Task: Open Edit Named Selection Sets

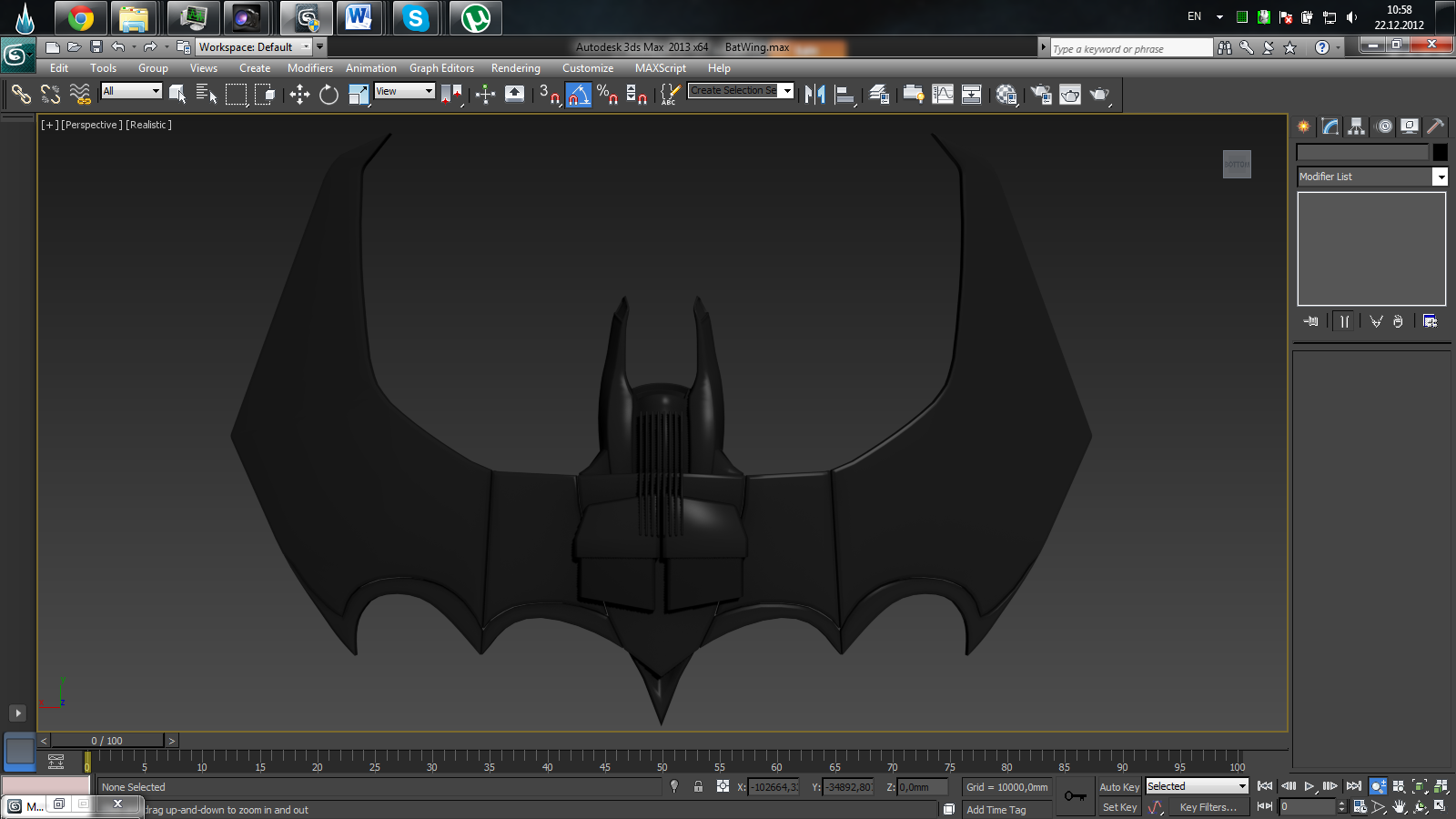Action: (670, 94)
